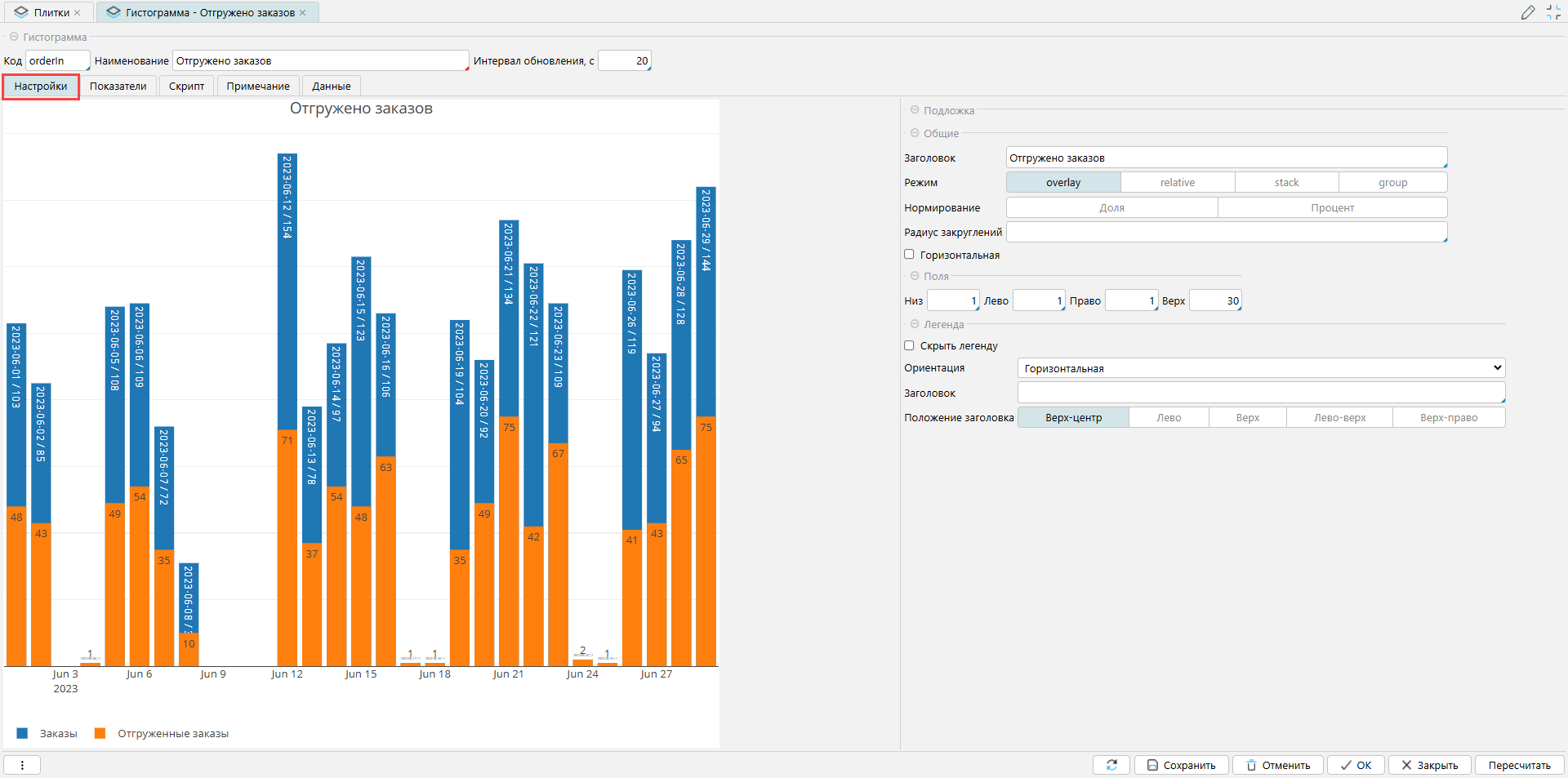Toggle the Скрыть легенду checkbox
The image size is (1568, 778).
(909, 345)
